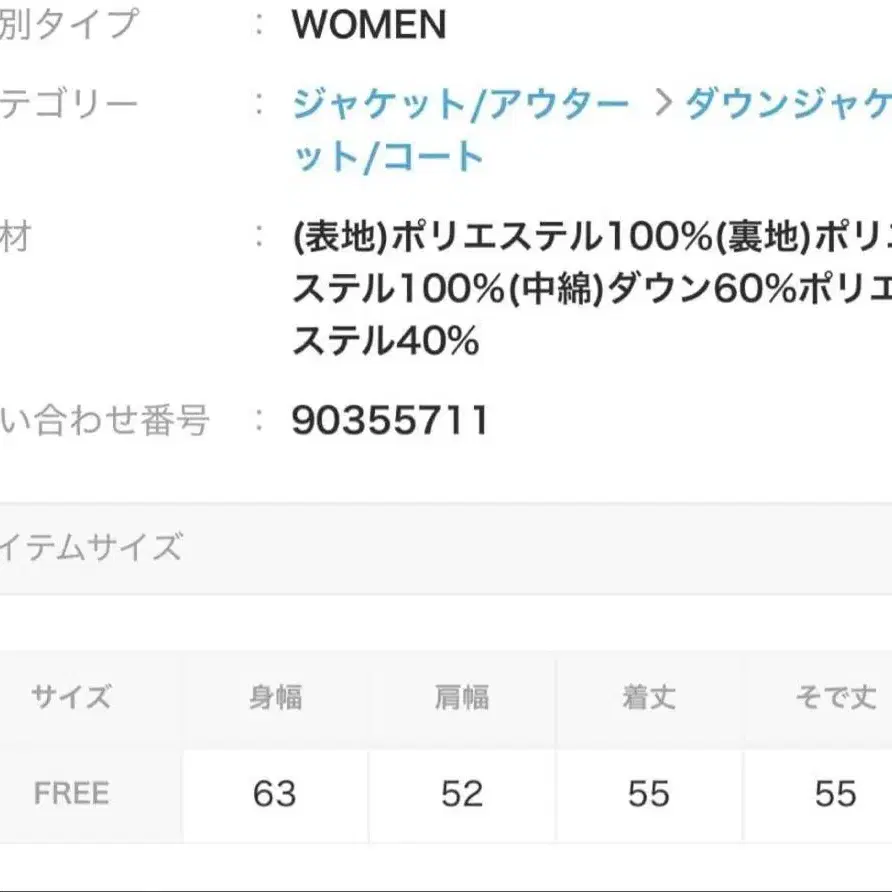Click the breadcrumb chevron between category links
The height and width of the screenshot is (892, 892).
[x=660, y=104]
